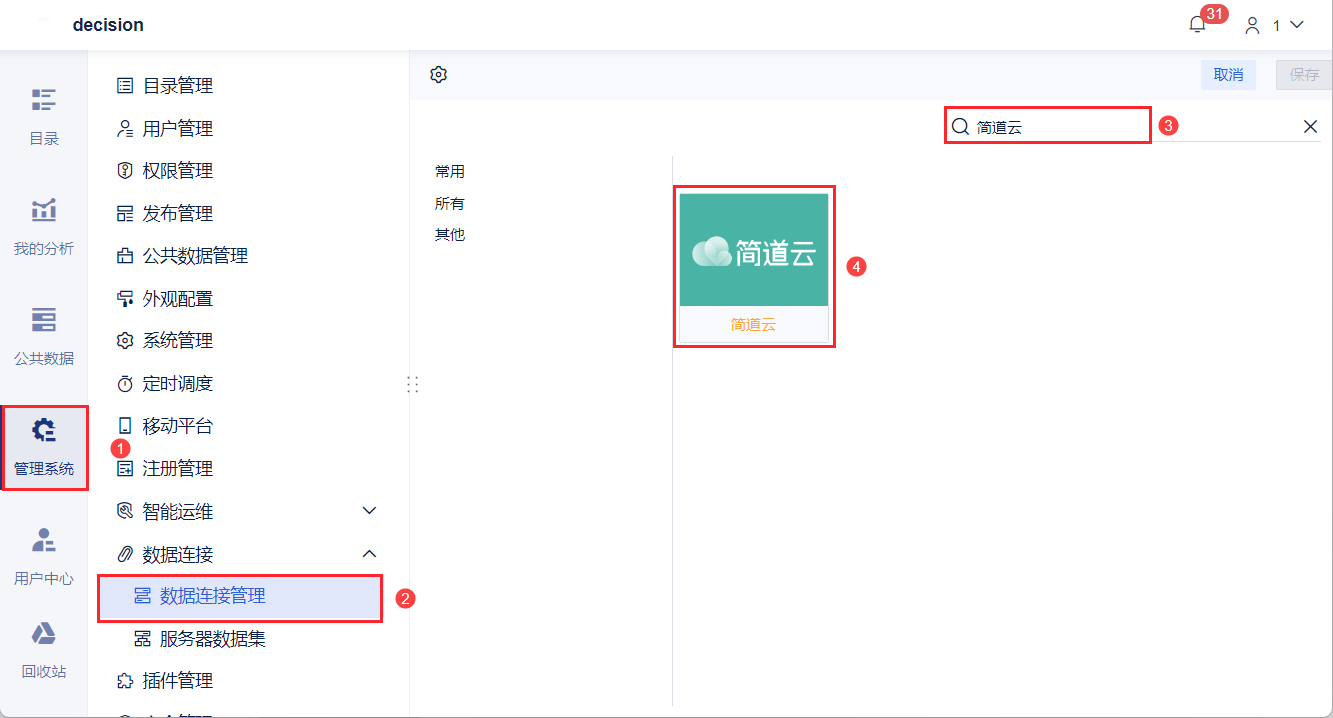Click the 服务器数据集 item icon
1333x718 pixels.
pyautogui.click(x=142, y=639)
